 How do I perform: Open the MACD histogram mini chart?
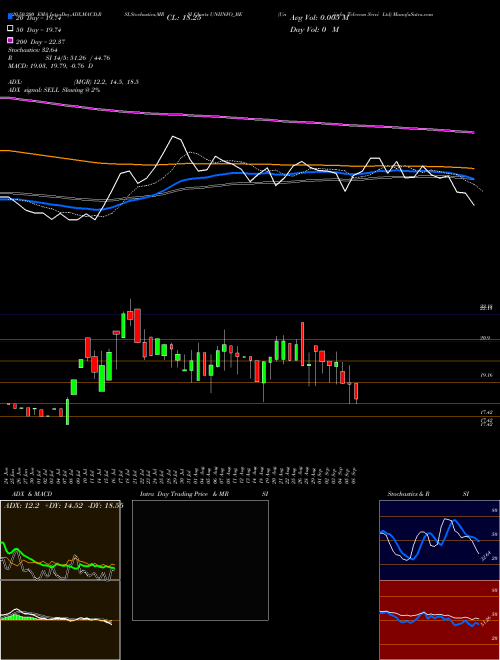[x=60, y=620]
